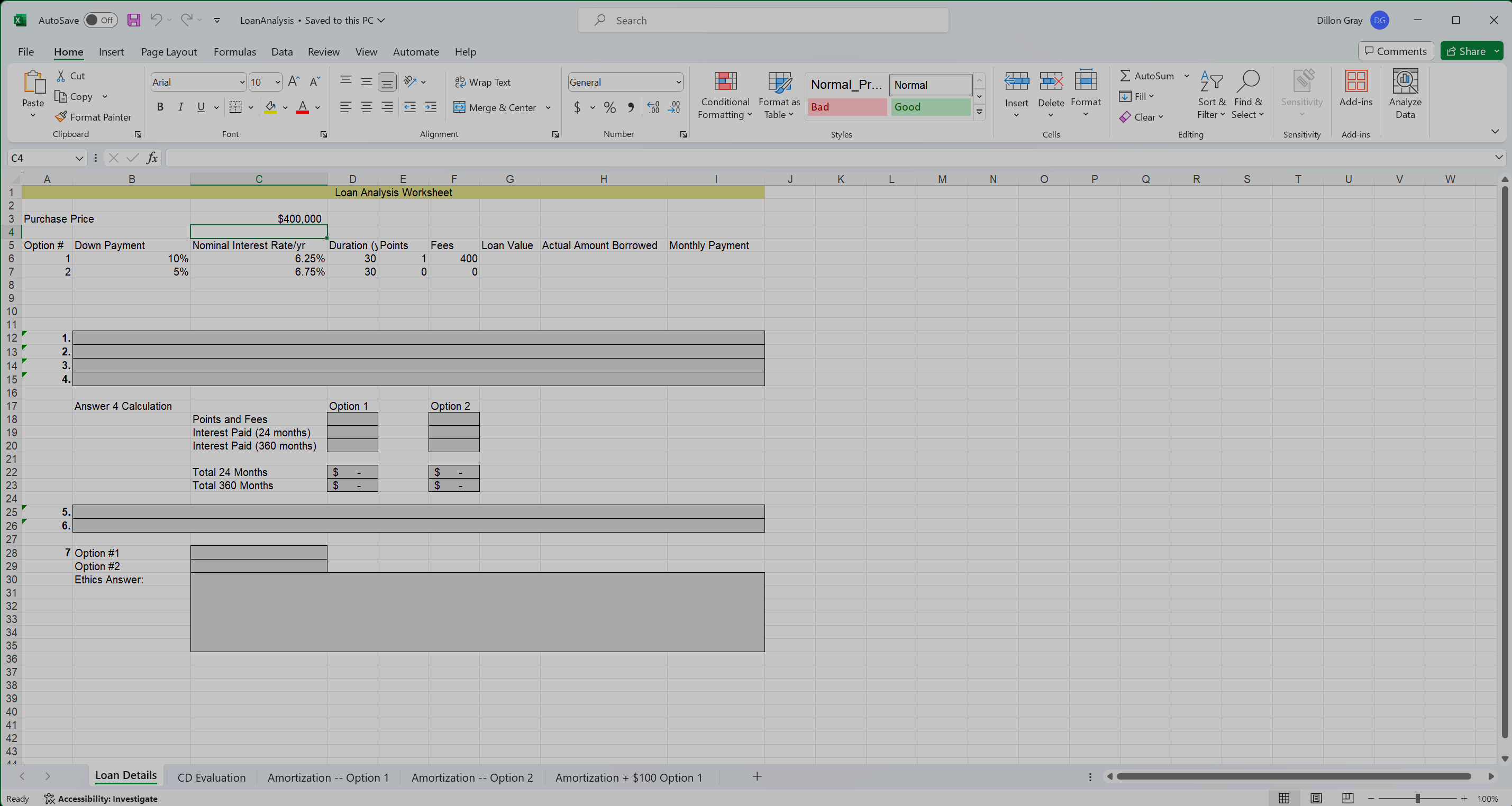The height and width of the screenshot is (806, 1512).
Task: Toggle AutoSave switch on
Action: coord(101,20)
